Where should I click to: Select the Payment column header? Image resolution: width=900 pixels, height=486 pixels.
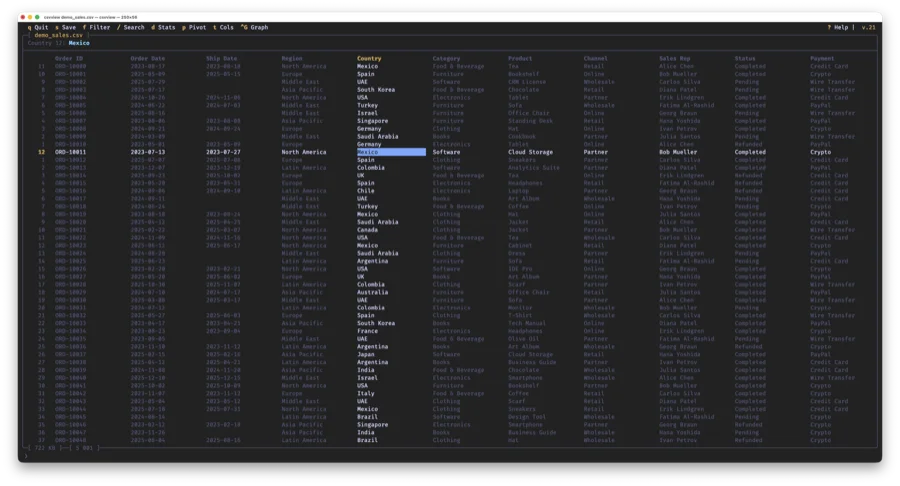(823, 58)
